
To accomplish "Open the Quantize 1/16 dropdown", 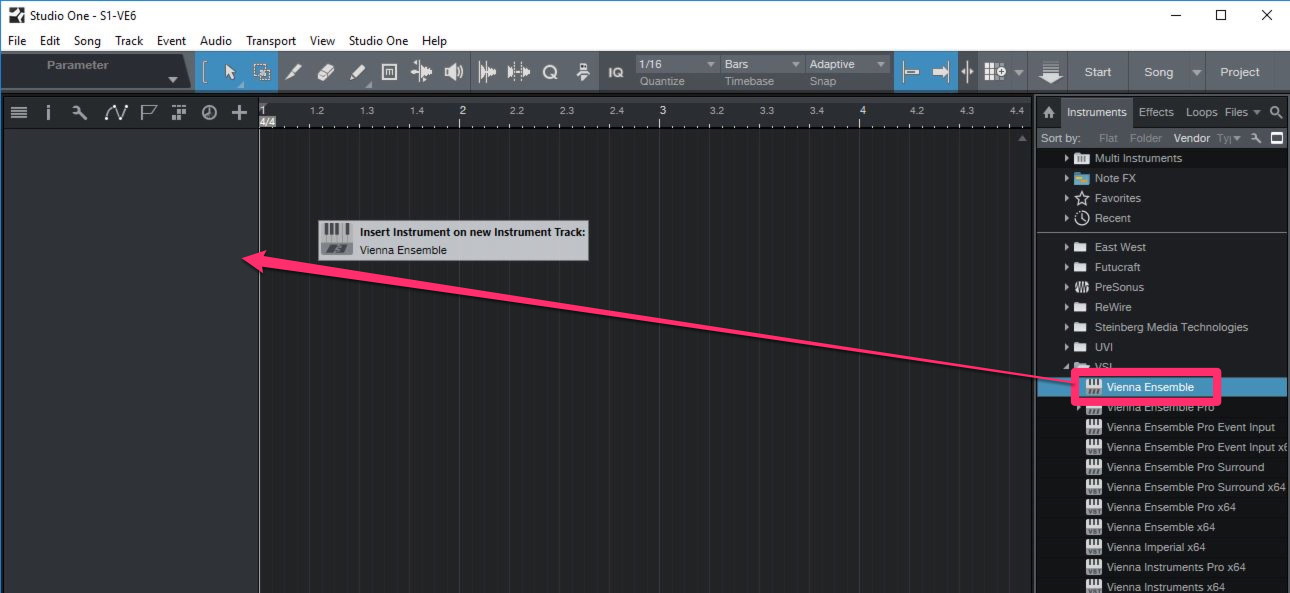I will point(676,64).
